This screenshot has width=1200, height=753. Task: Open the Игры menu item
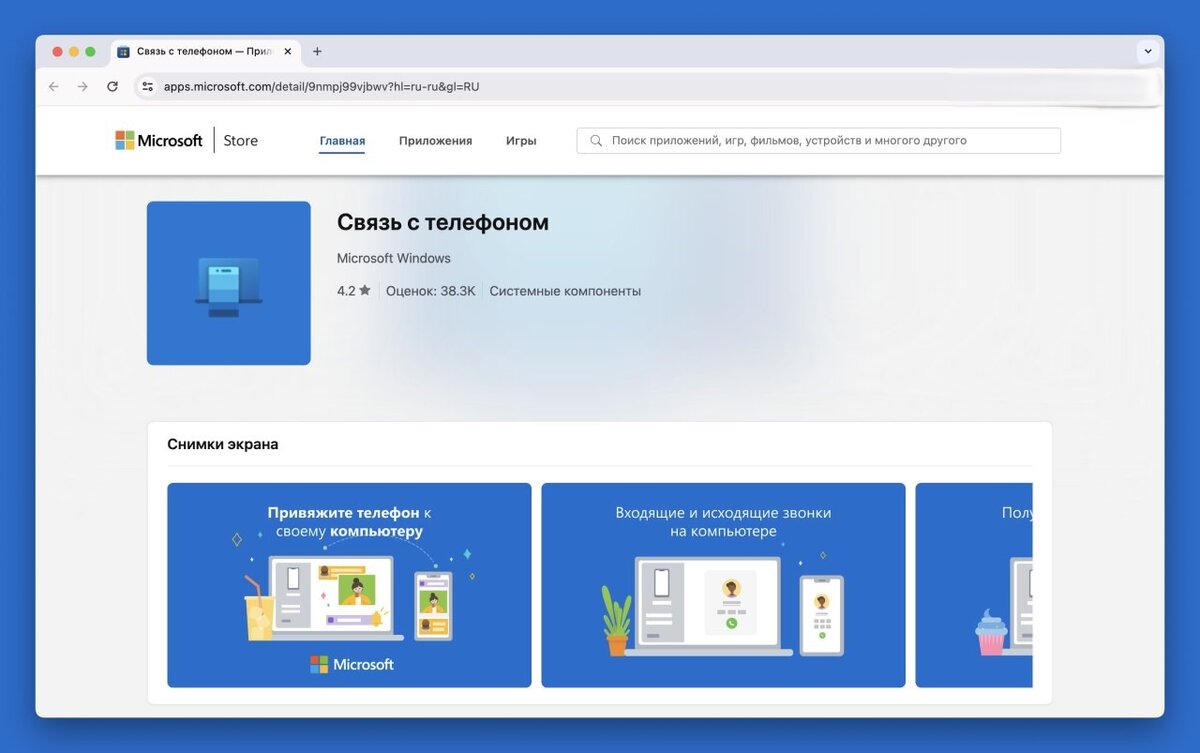(521, 141)
